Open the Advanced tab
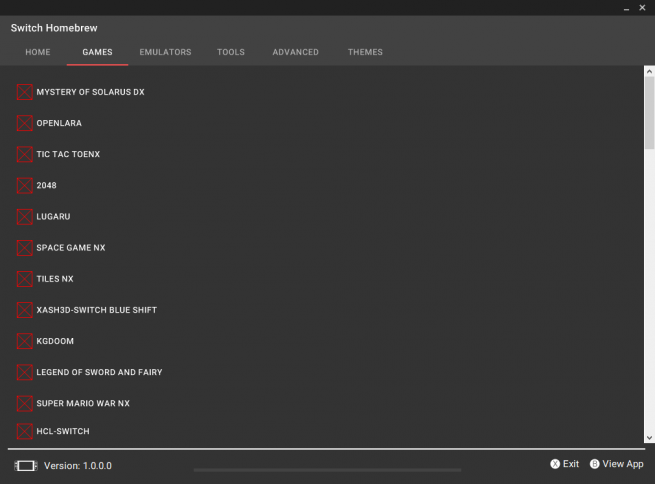 296,52
